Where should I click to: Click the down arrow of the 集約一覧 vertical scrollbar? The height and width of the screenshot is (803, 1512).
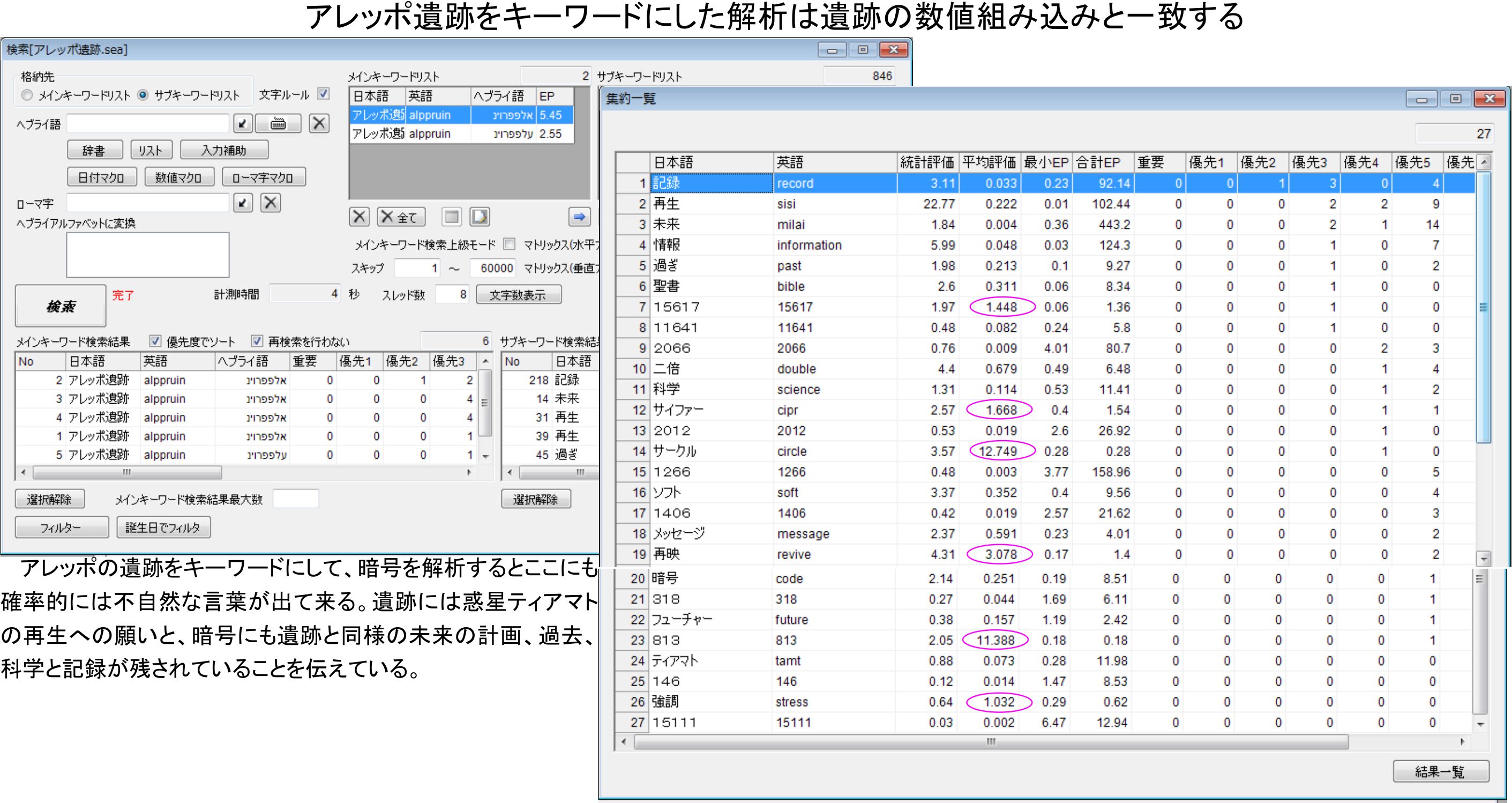click(x=1480, y=724)
